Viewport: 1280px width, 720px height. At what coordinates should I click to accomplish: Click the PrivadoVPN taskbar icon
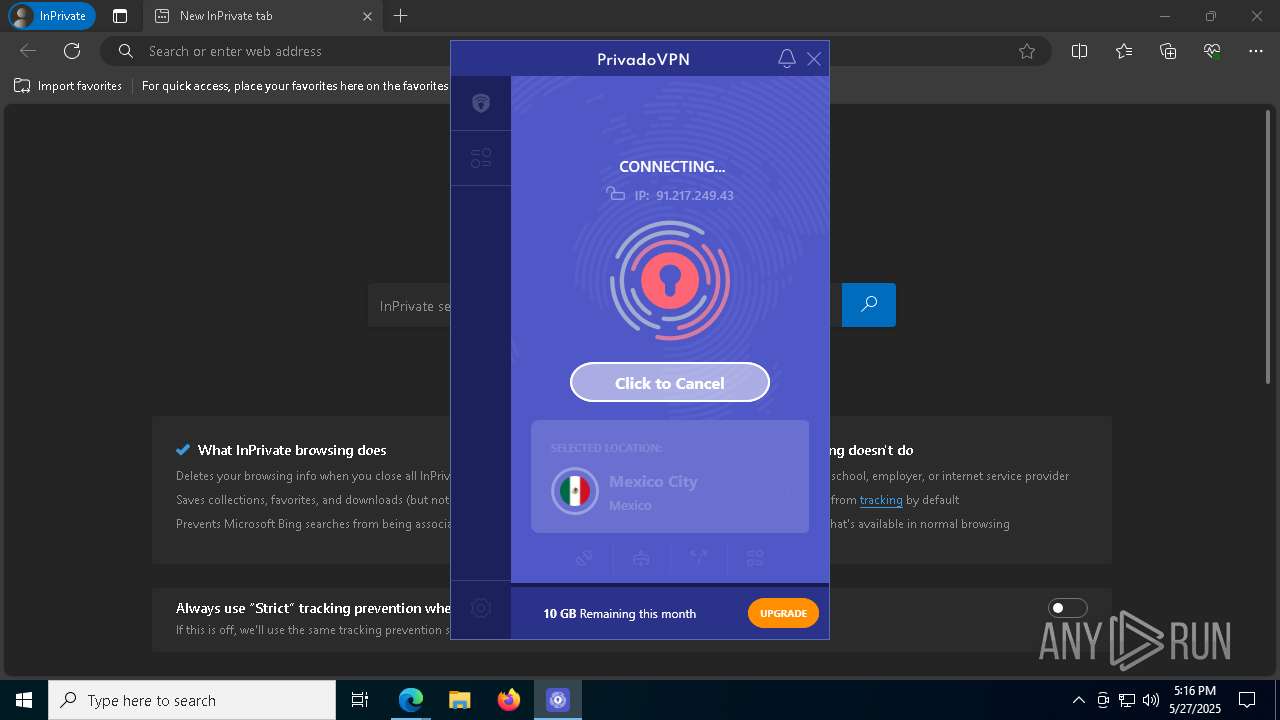[x=557, y=700]
